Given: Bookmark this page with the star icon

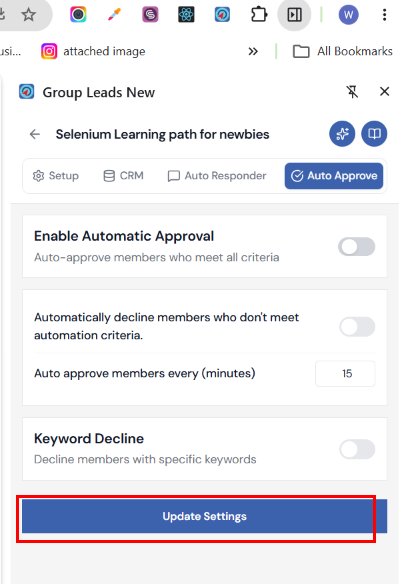Looking at the screenshot, I should 28,15.
